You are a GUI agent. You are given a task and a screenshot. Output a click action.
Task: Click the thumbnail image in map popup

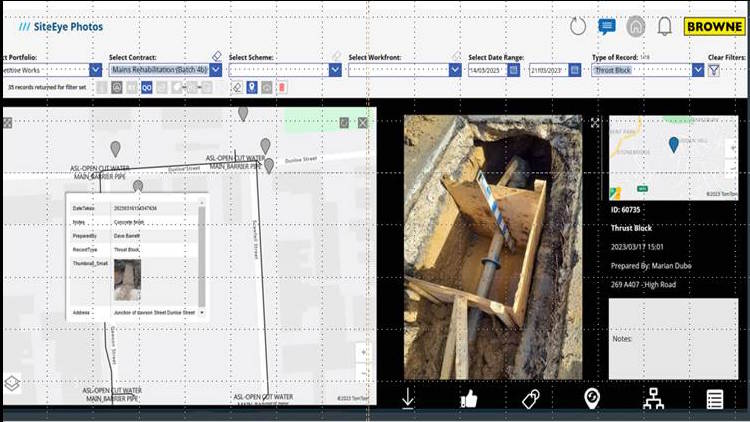[x=127, y=280]
